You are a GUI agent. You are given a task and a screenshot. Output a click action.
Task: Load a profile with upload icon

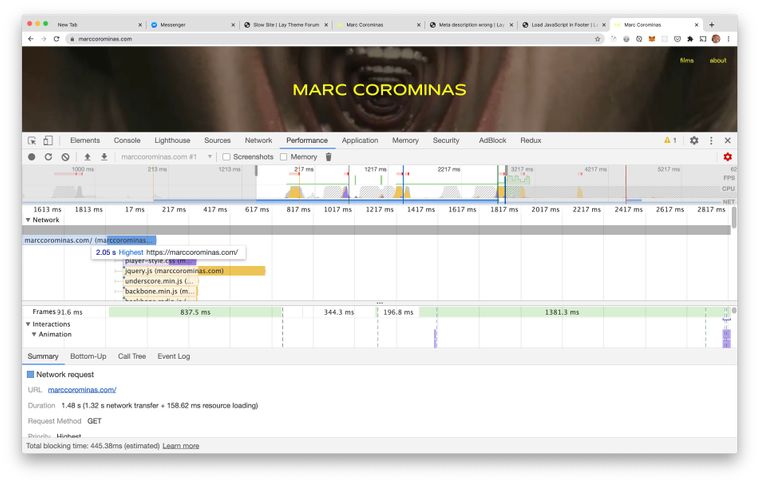[87, 157]
